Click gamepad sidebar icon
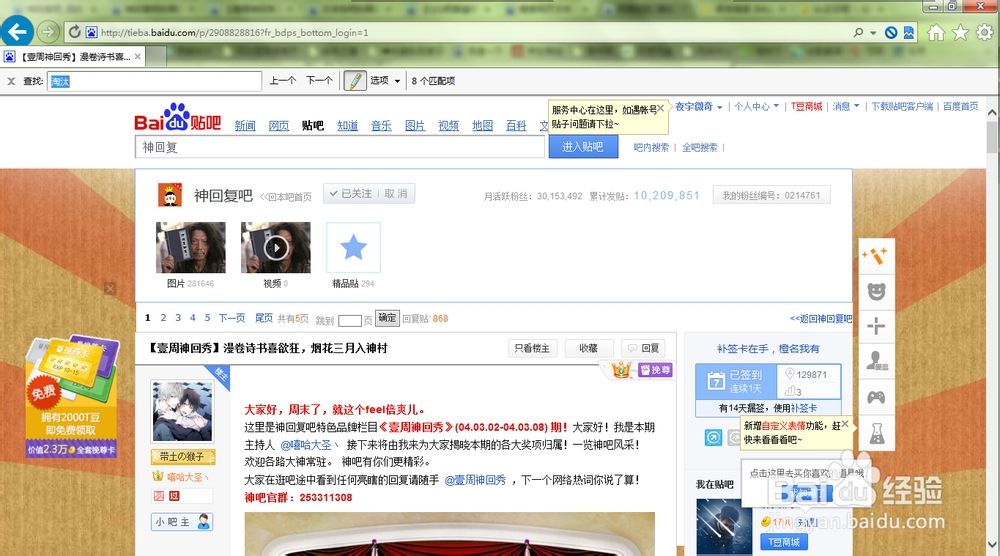Image resolution: width=1000 pixels, height=556 pixels. [876, 397]
